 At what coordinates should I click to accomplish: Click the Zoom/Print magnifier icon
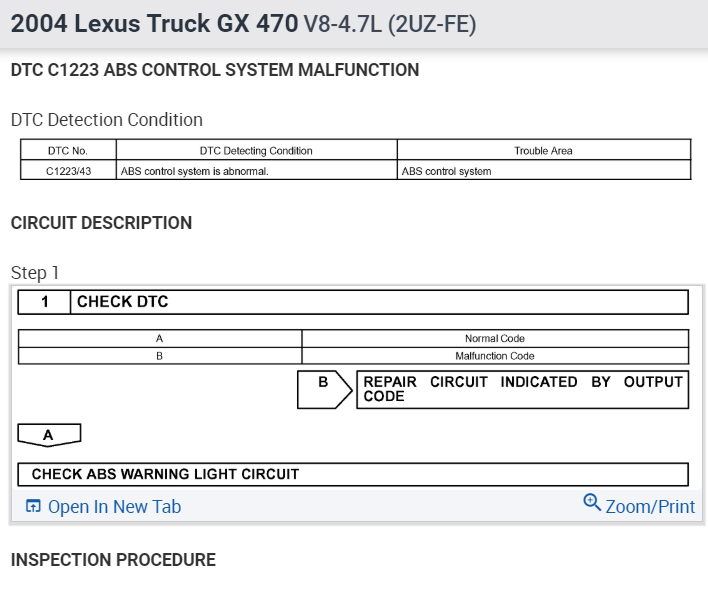(x=592, y=502)
